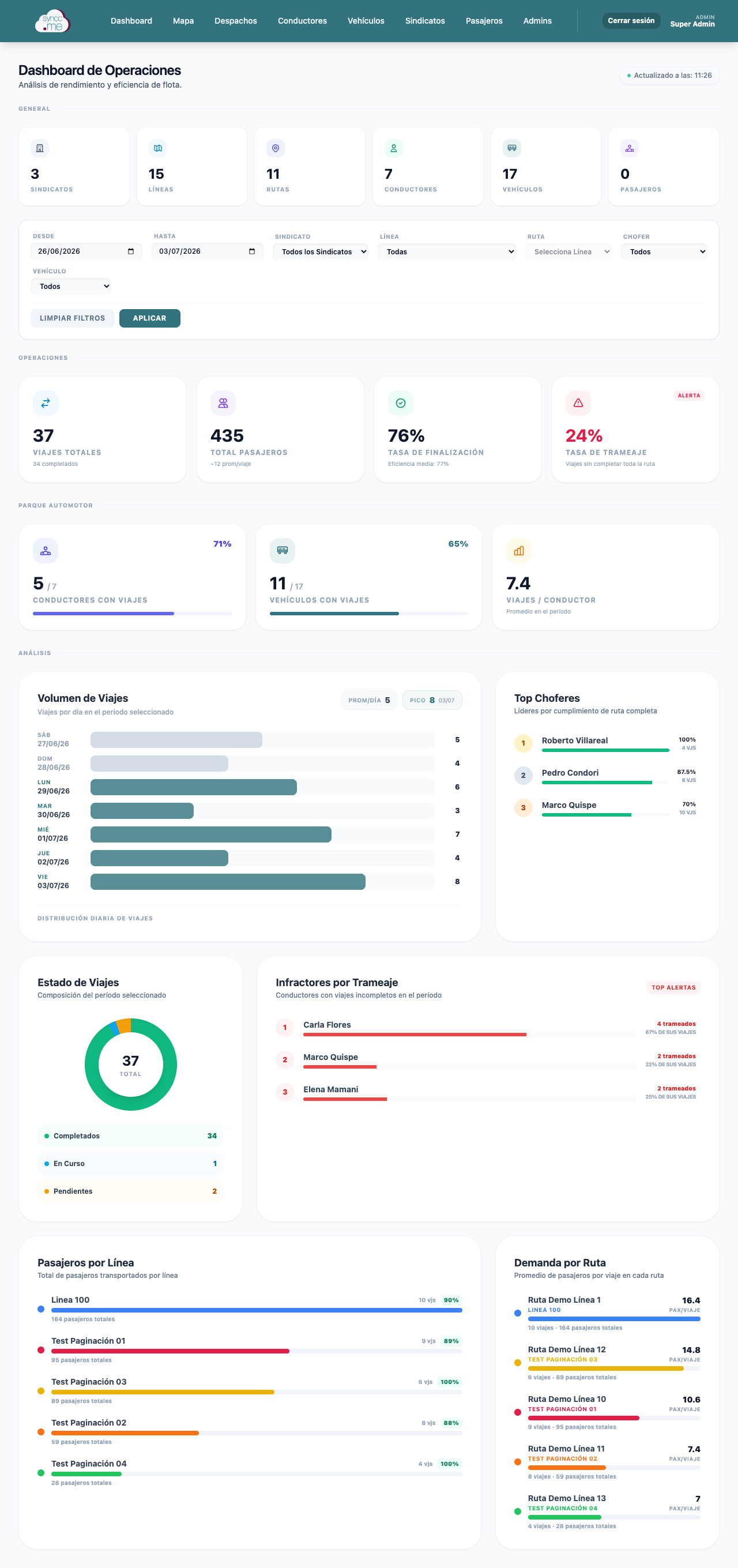Open Pasajeros navigation item
This screenshot has width=738, height=1568.
484,21
